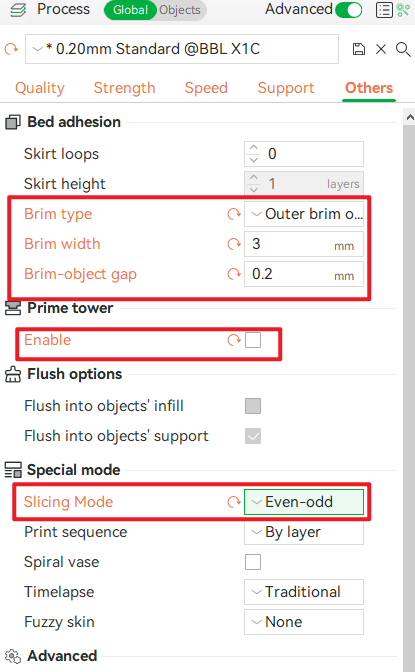
Task: Open the Brim type dropdown
Action: (304, 214)
